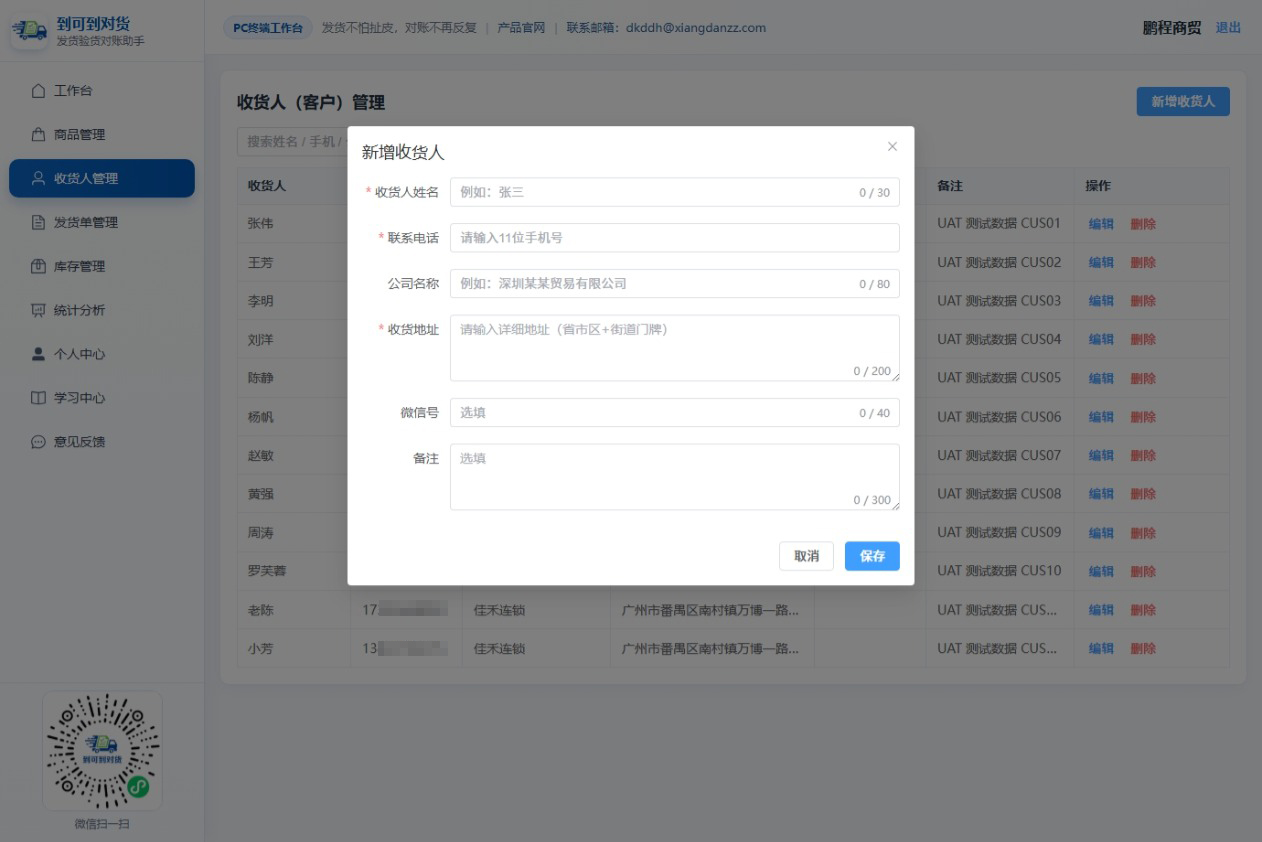Click 编辑 in the 黄强 row

[1101, 494]
